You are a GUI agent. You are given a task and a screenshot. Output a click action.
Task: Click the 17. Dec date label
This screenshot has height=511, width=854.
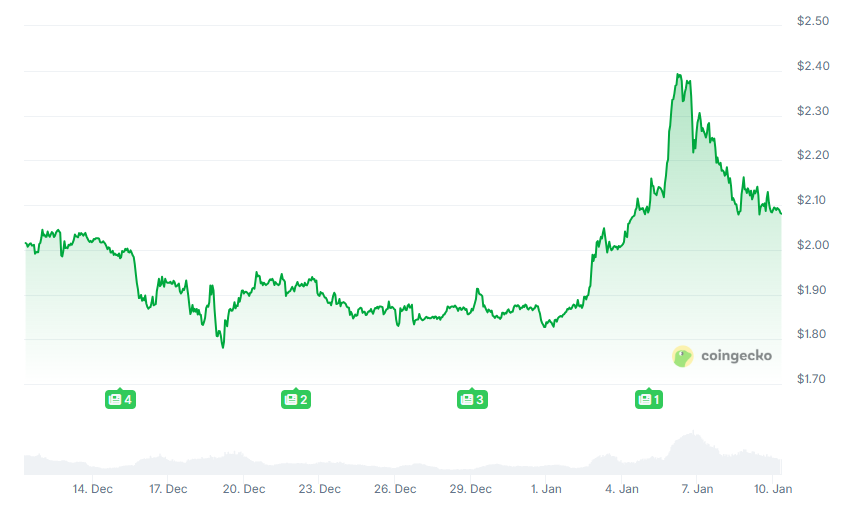pyautogui.click(x=168, y=489)
